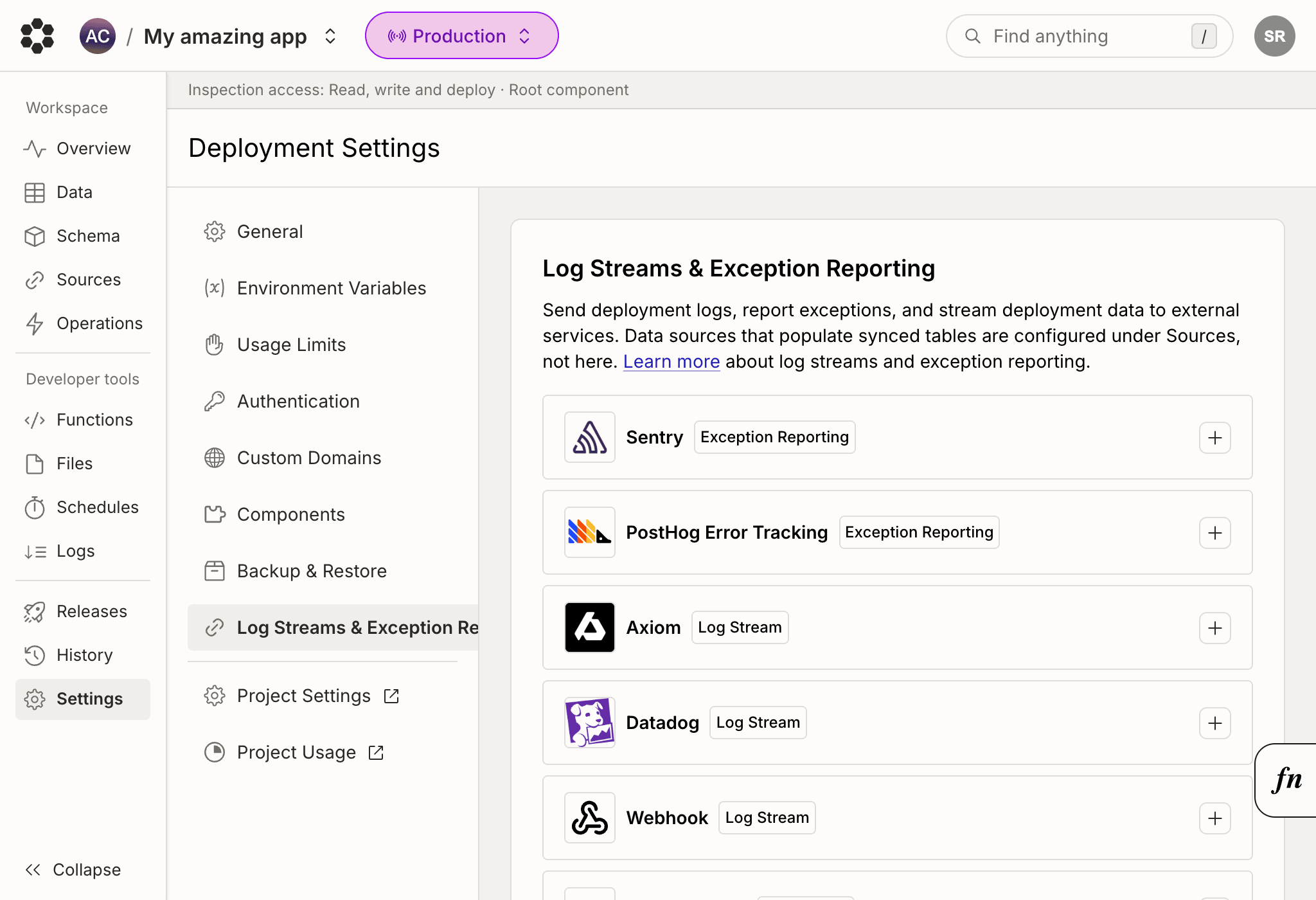Open the fn function runner panel
Screen dimensions: 1316x900
[1286, 780]
